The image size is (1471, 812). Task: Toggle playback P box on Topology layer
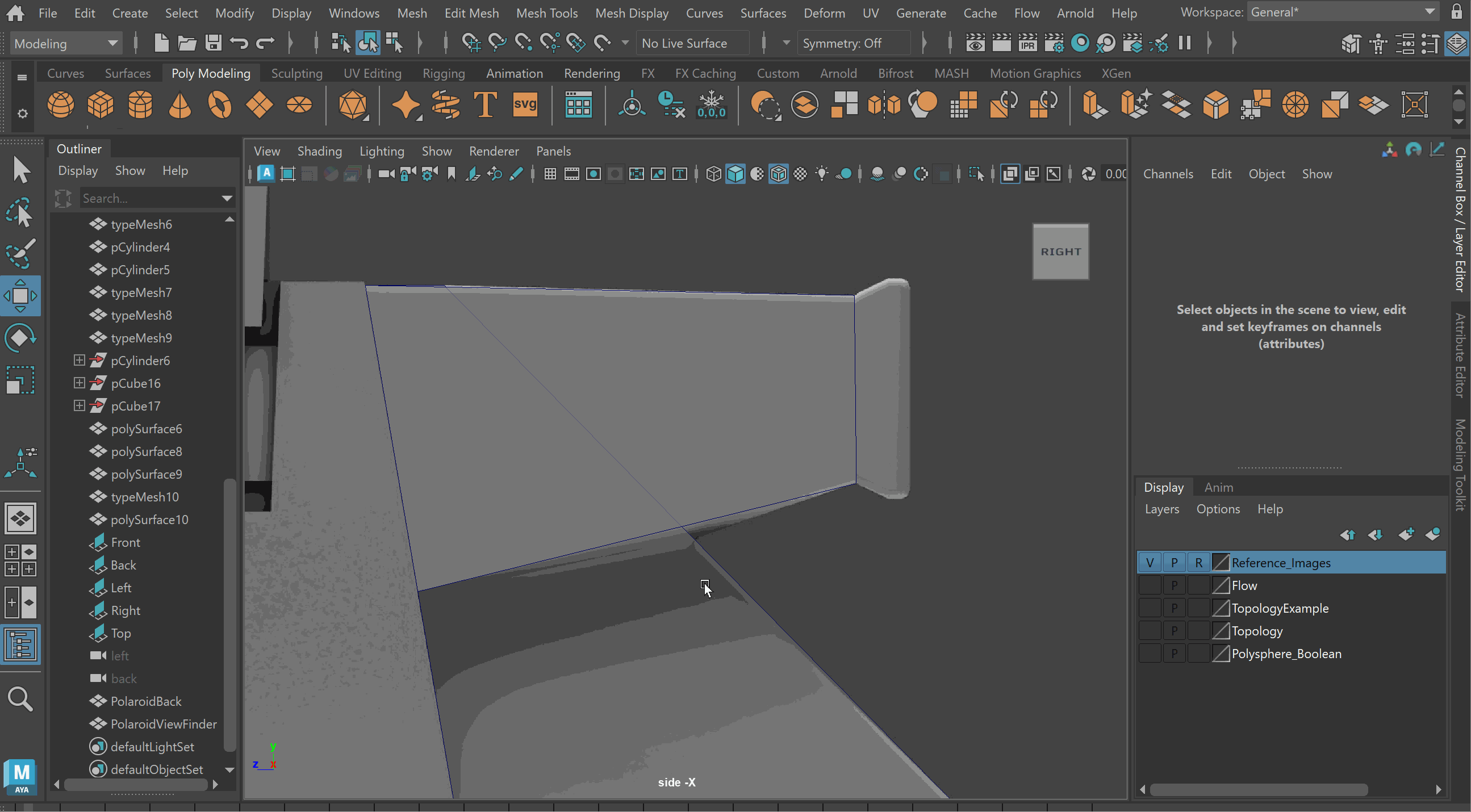(1174, 631)
